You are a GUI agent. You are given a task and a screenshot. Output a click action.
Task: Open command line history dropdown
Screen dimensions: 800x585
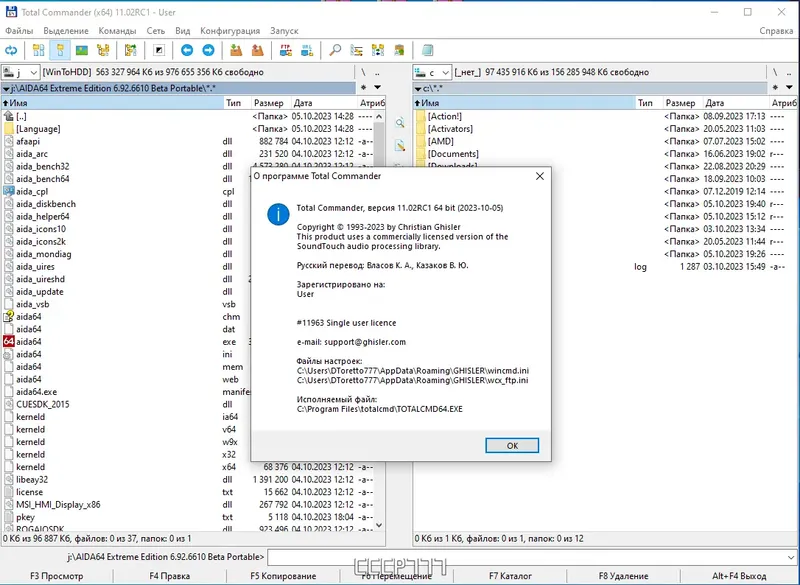[791, 557]
